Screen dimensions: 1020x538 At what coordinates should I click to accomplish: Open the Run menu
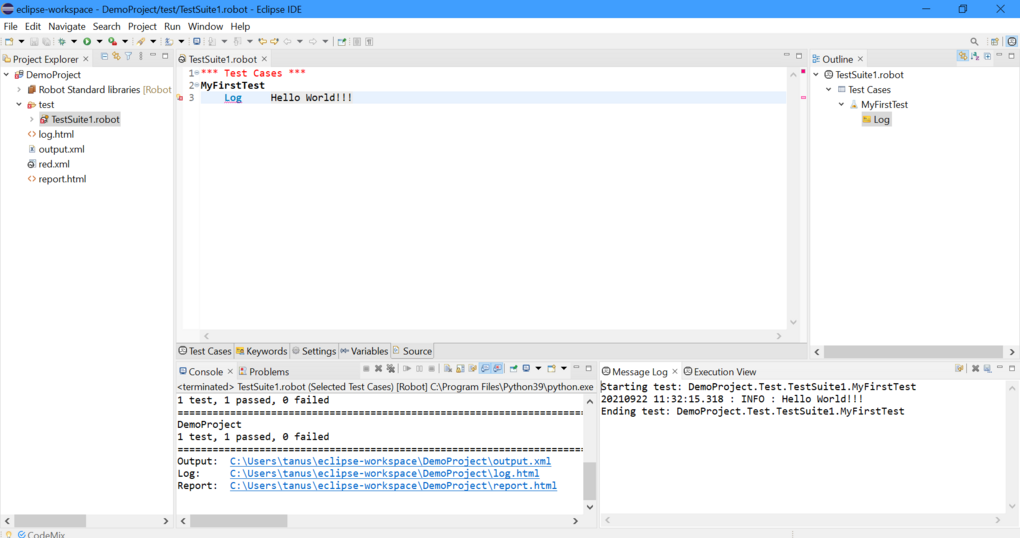pyautogui.click(x=172, y=27)
